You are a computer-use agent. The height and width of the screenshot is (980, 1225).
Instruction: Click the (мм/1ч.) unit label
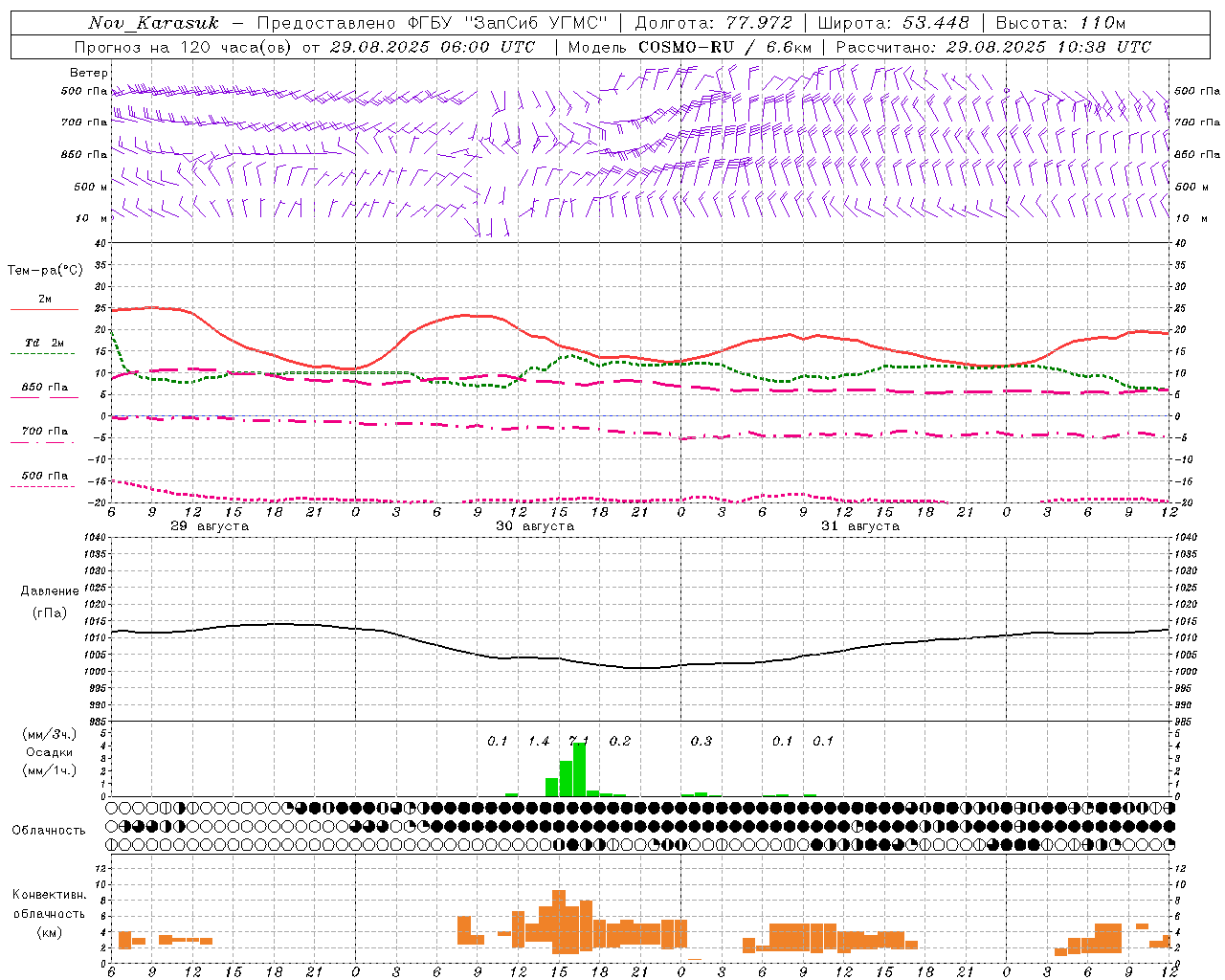click(50, 770)
